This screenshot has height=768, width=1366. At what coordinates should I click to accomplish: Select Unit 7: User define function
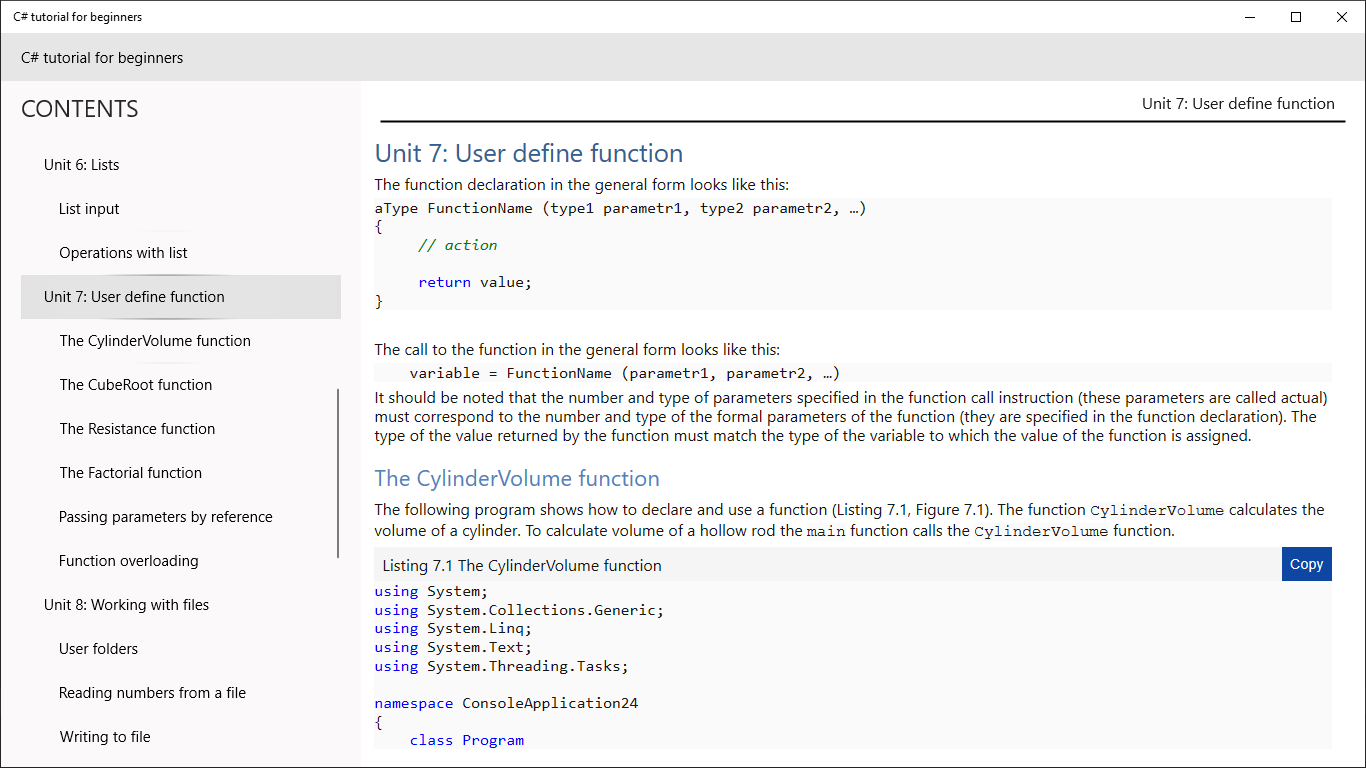[x=134, y=297]
